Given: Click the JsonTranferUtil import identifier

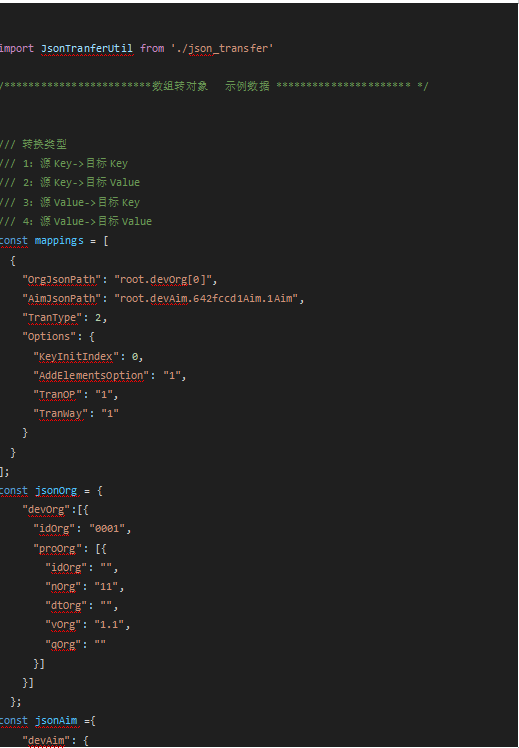Looking at the screenshot, I should (x=87, y=49).
